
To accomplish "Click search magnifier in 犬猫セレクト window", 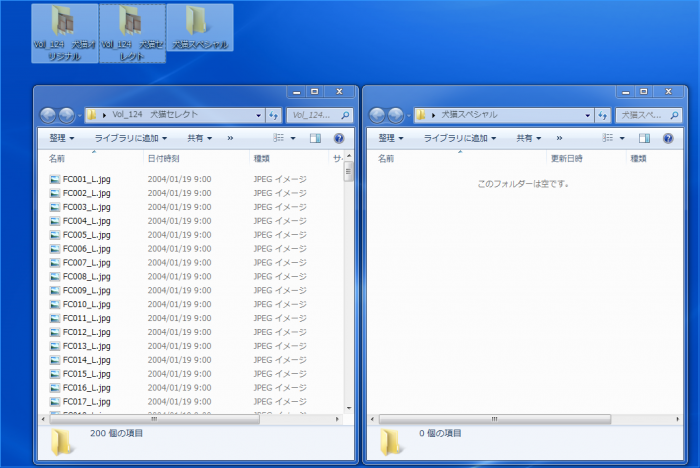I will (x=345, y=115).
